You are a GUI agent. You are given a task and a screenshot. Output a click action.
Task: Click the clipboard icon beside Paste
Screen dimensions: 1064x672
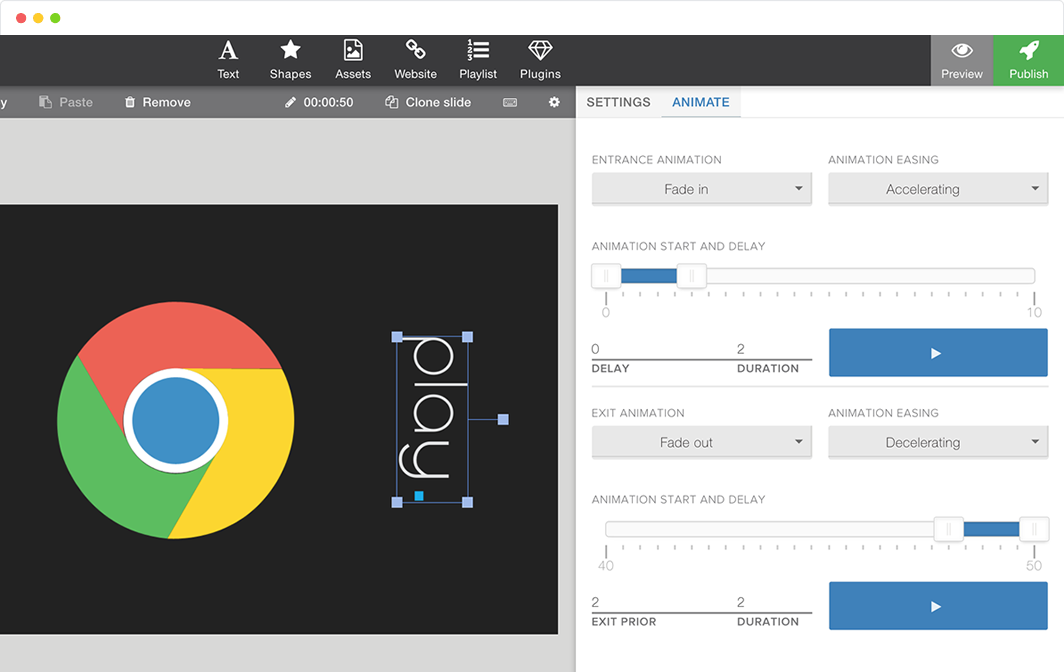point(45,102)
